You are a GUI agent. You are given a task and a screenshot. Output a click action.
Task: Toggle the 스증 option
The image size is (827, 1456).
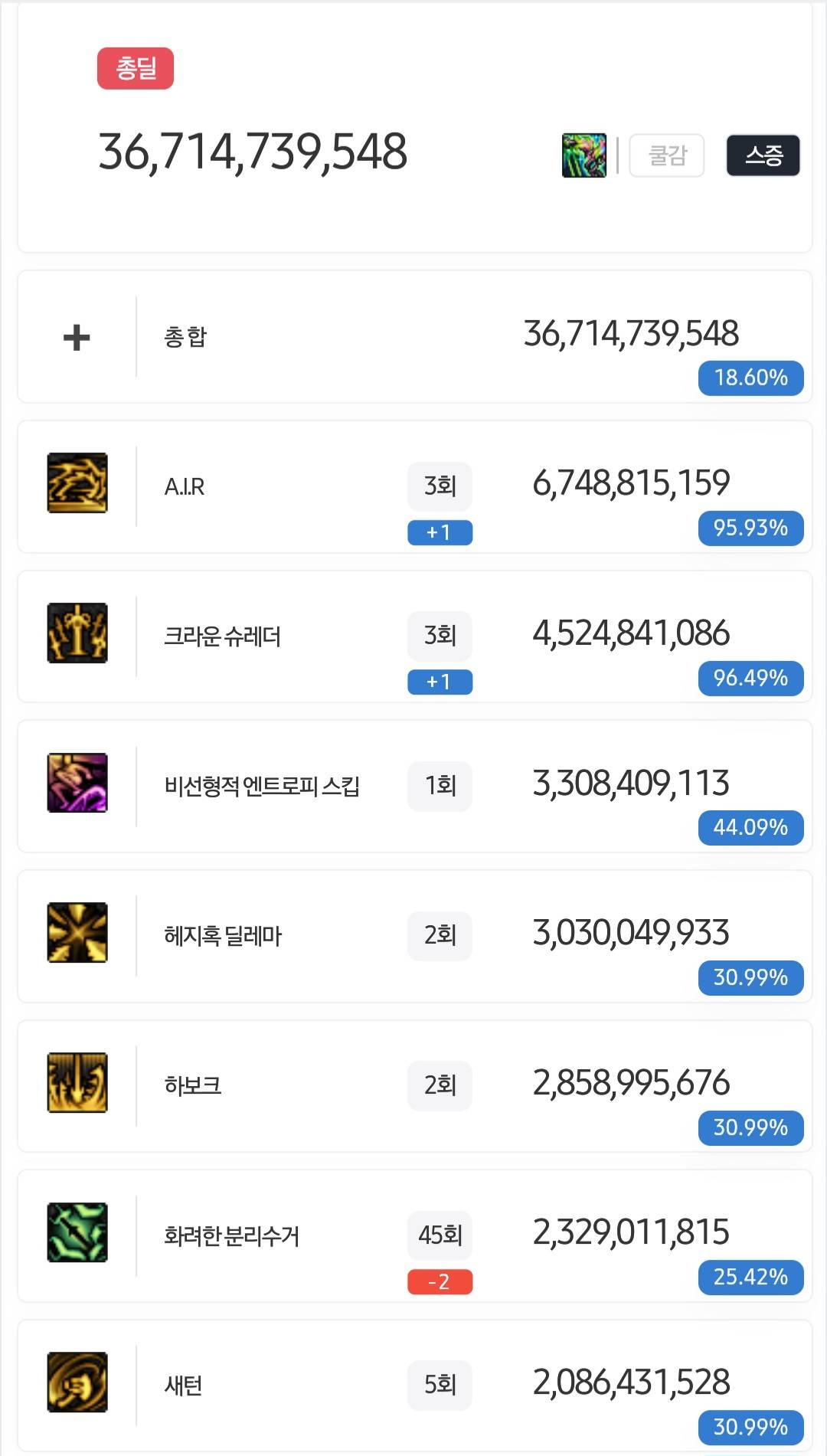(x=763, y=155)
